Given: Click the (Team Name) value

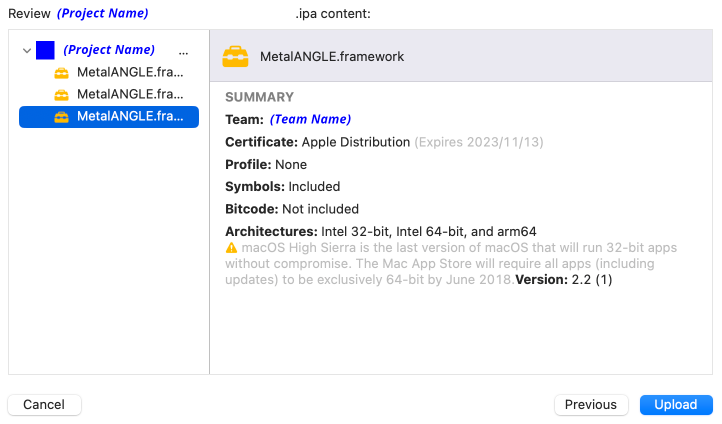Looking at the screenshot, I should pos(310,119).
